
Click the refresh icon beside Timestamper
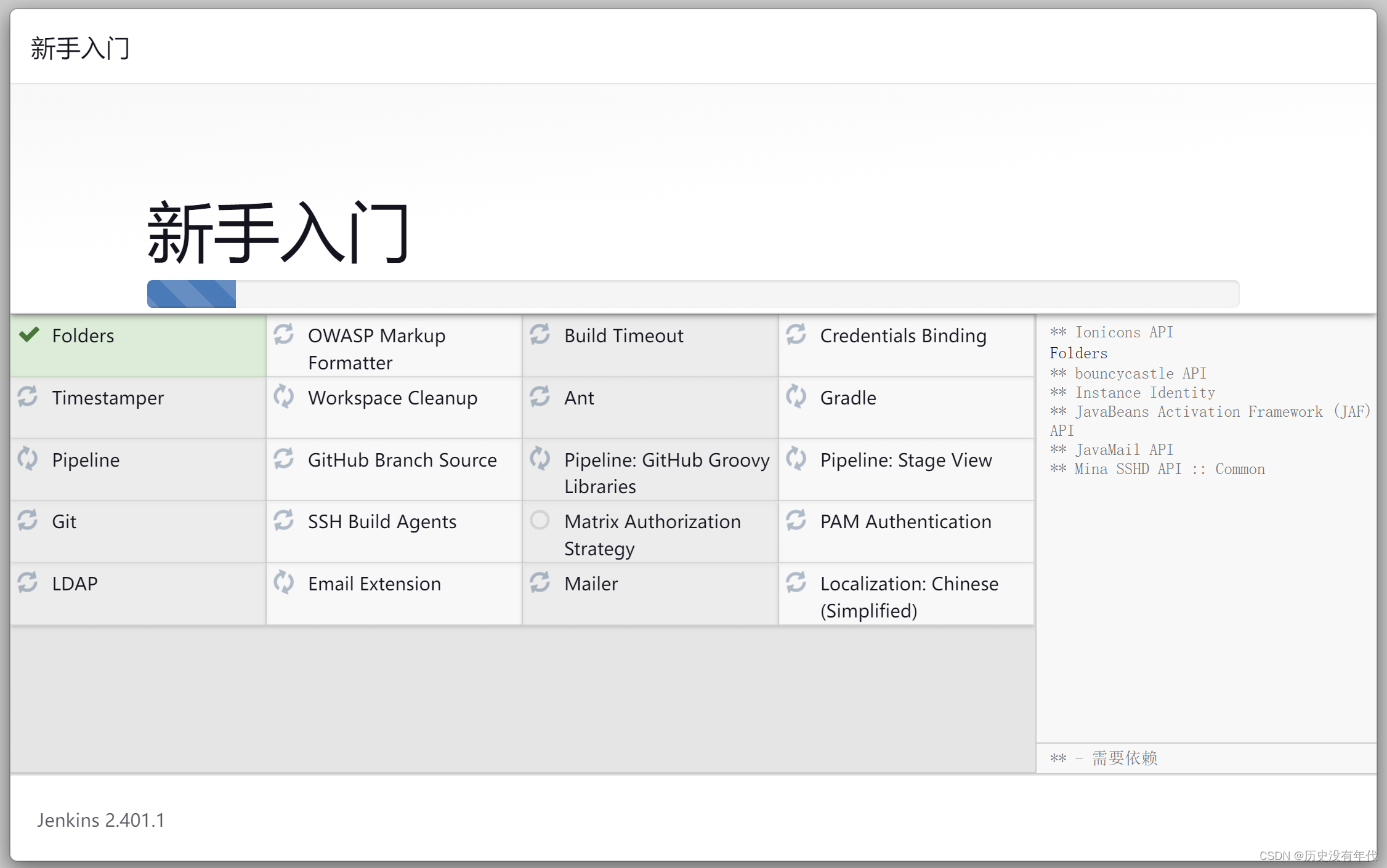[x=28, y=396]
